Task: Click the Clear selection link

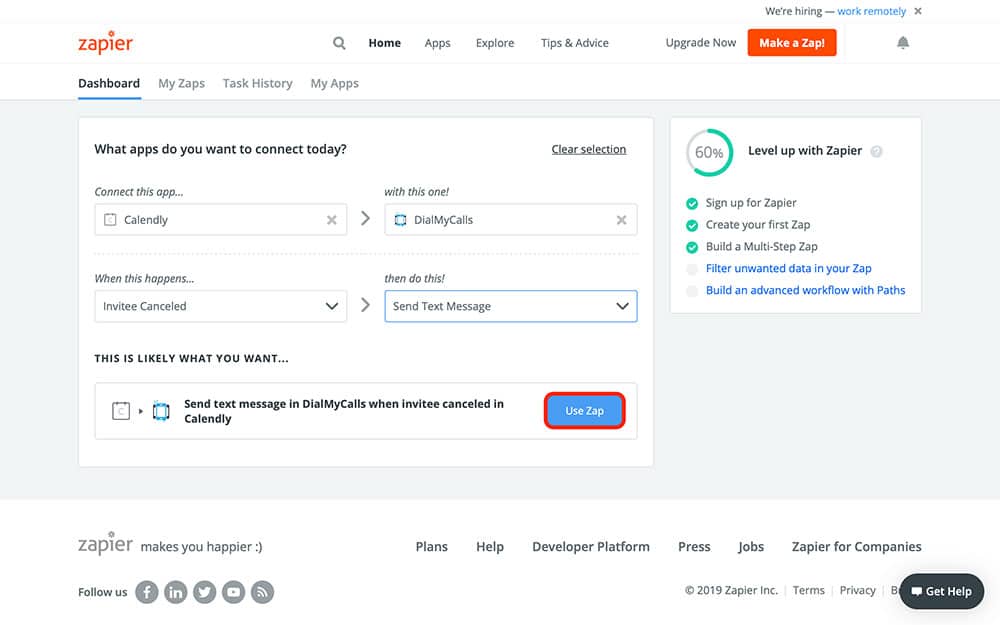Action: [x=588, y=149]
